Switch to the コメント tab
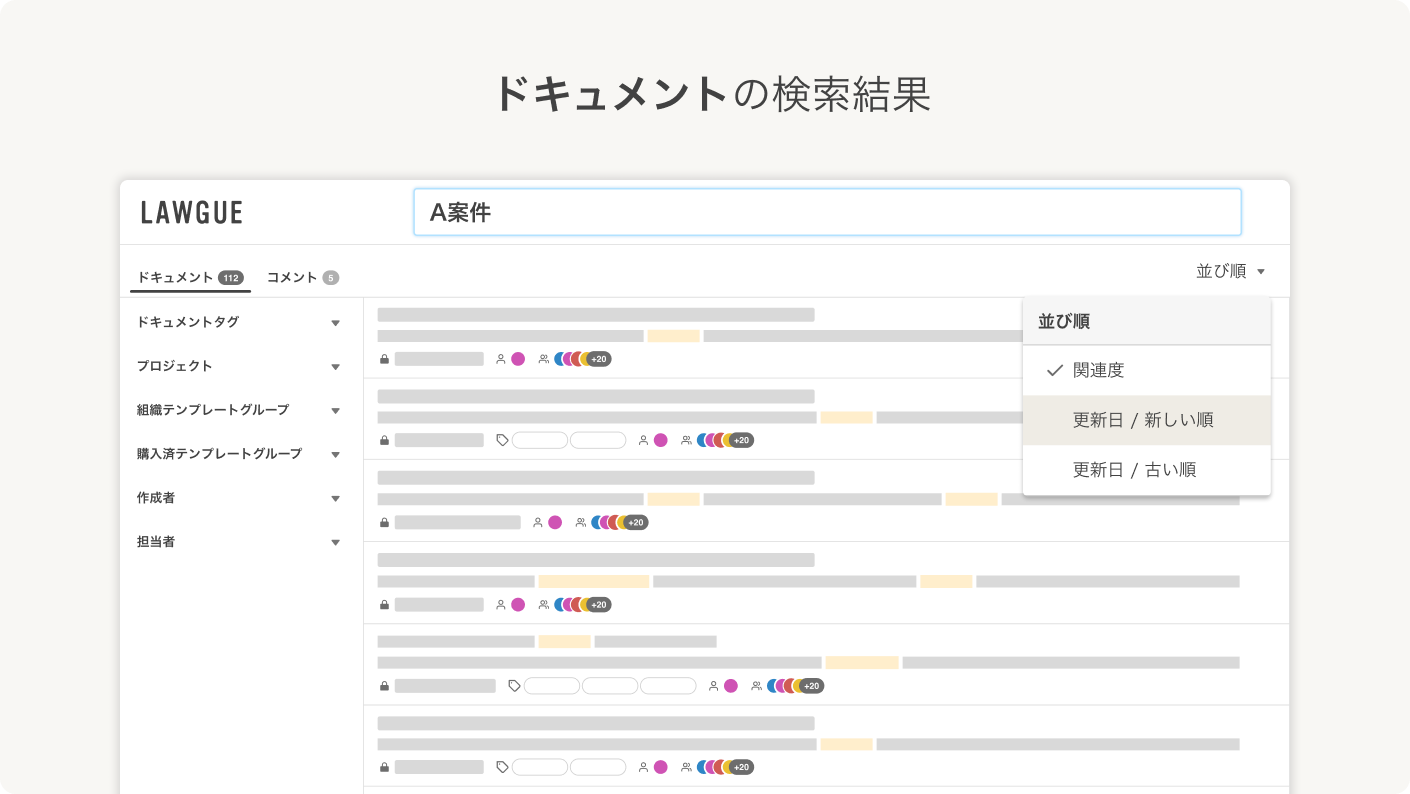Screen dimensions: 1410x794 click(291, 277)
